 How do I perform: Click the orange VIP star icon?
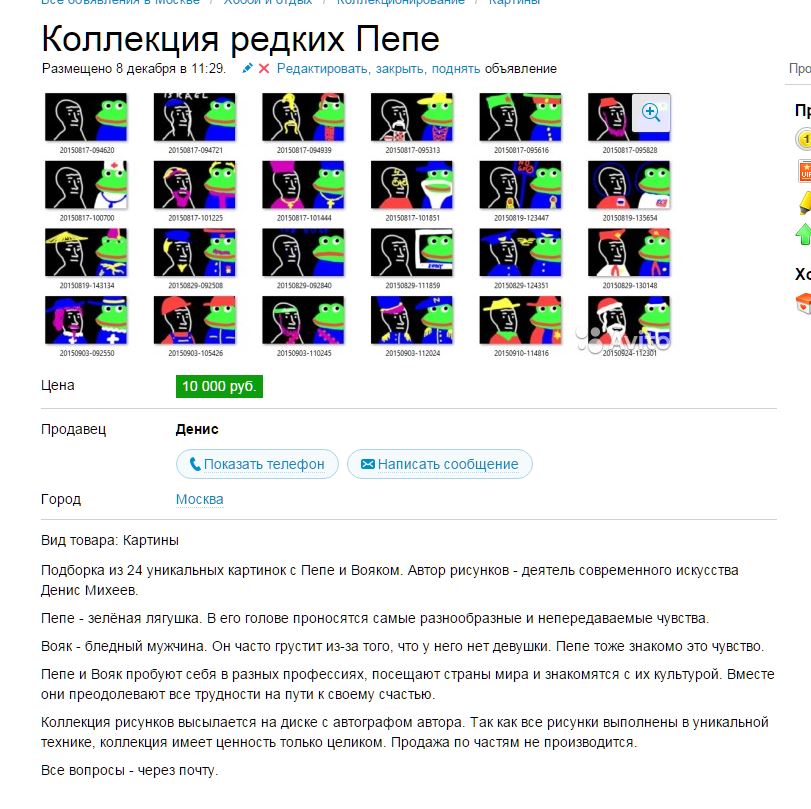805,171
